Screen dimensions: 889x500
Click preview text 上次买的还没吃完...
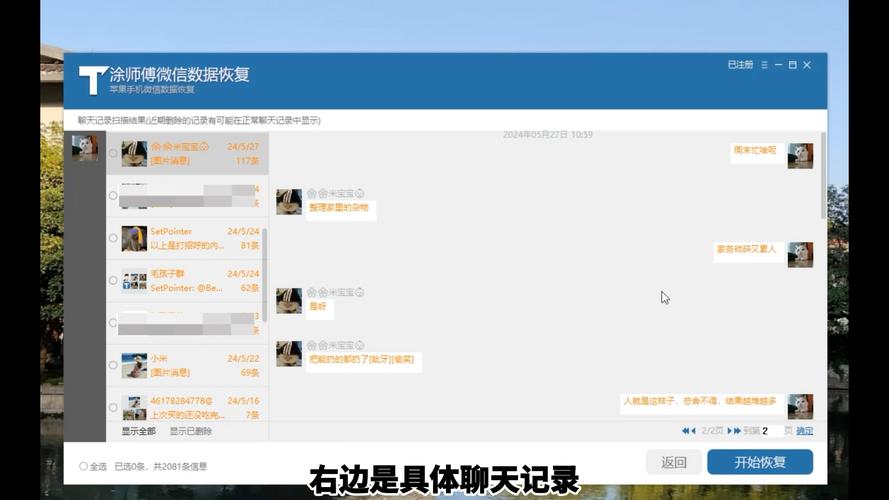click(x=188, y=415)
